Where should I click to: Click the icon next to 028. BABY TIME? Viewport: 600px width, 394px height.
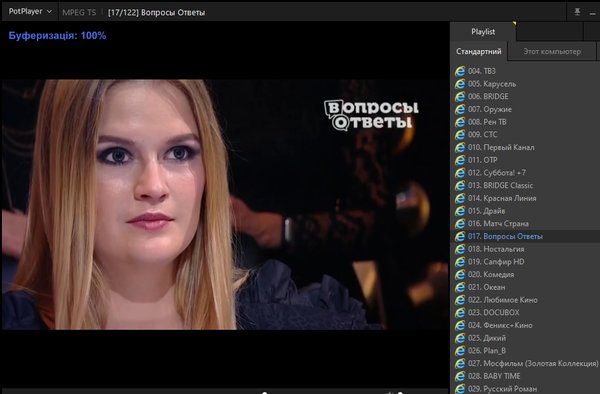pyautogui.click(x=460, y=376)
